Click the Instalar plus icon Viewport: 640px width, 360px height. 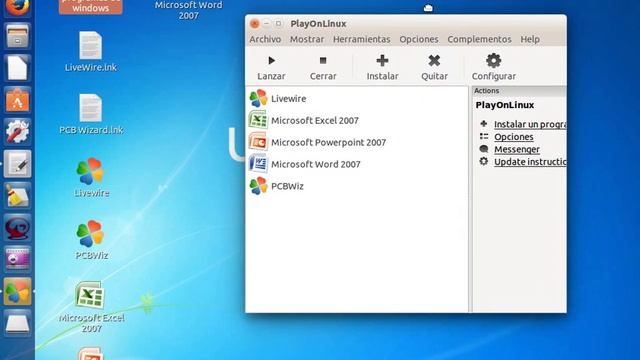coord(382,60)
